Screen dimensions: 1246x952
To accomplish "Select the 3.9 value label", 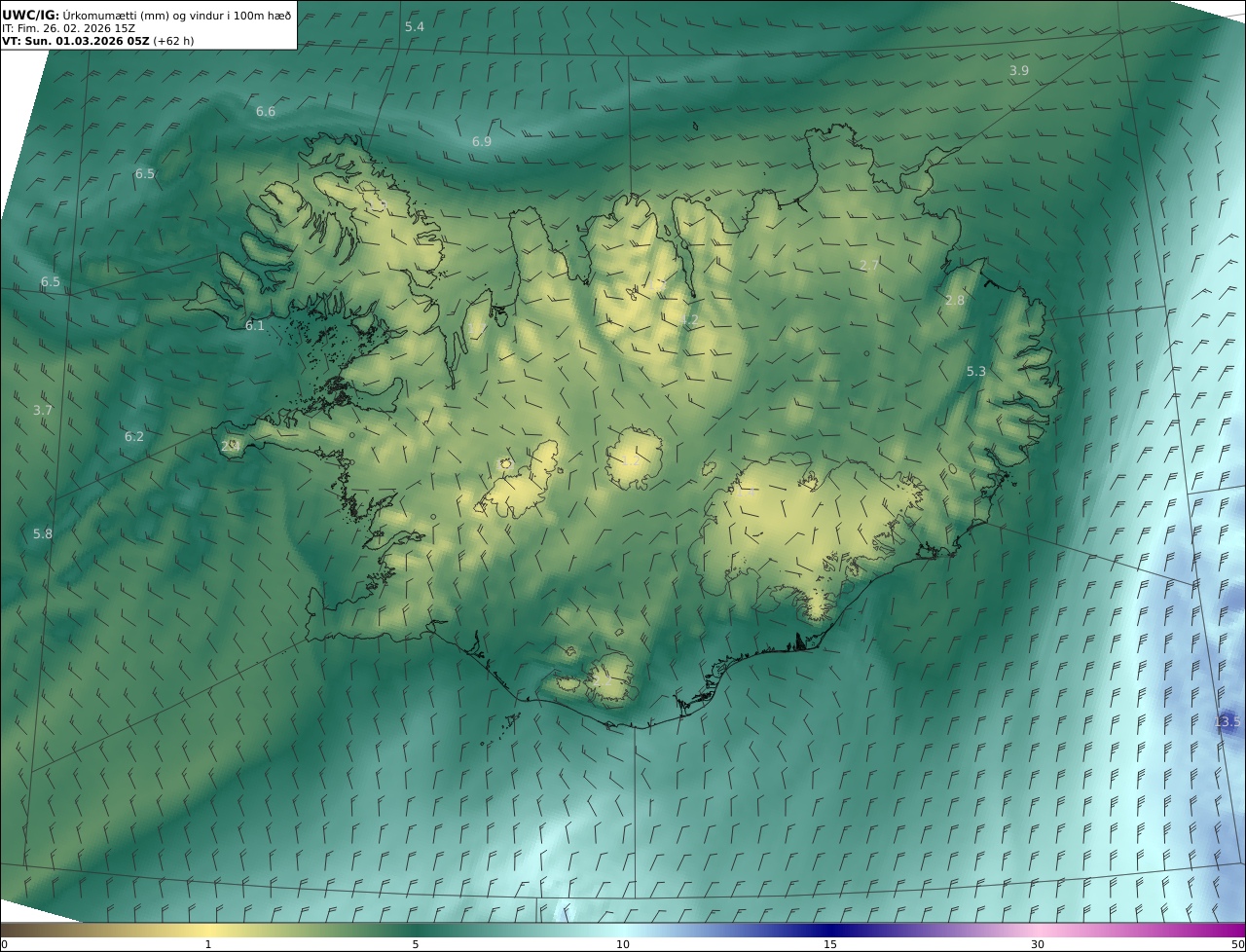I will pyautogui.click(x=1018, y=71).
